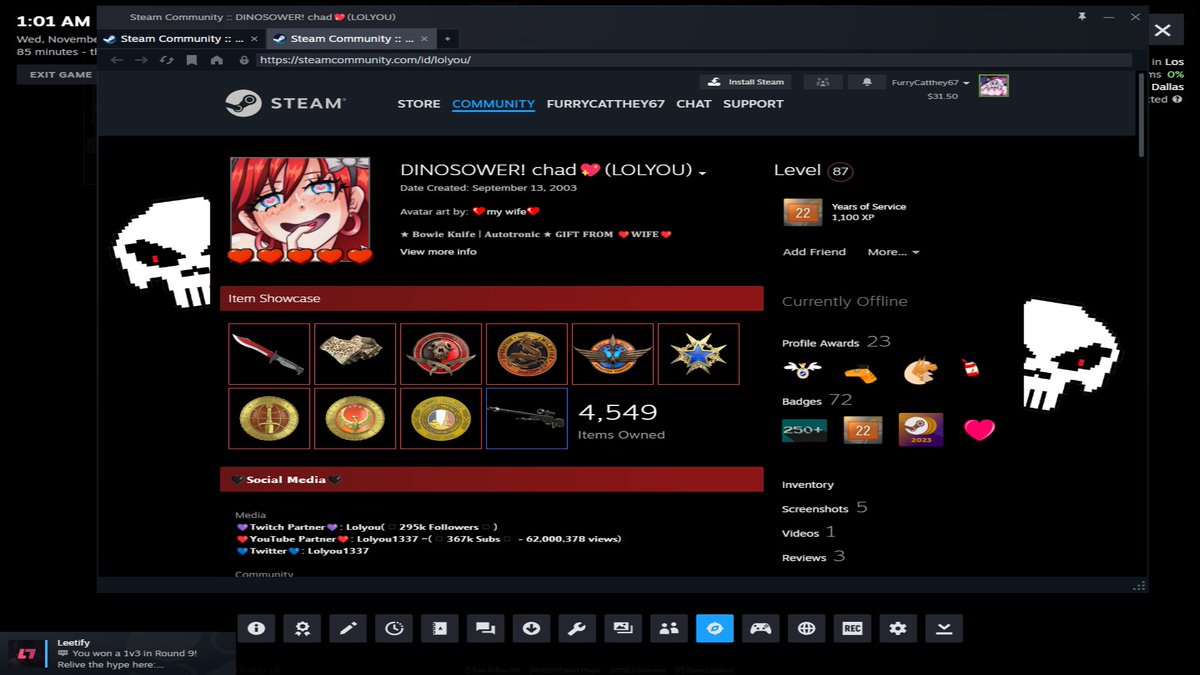The image size is (1200, 675).
Task: Click the Steam logo in page header
Action: pos(285,103)
